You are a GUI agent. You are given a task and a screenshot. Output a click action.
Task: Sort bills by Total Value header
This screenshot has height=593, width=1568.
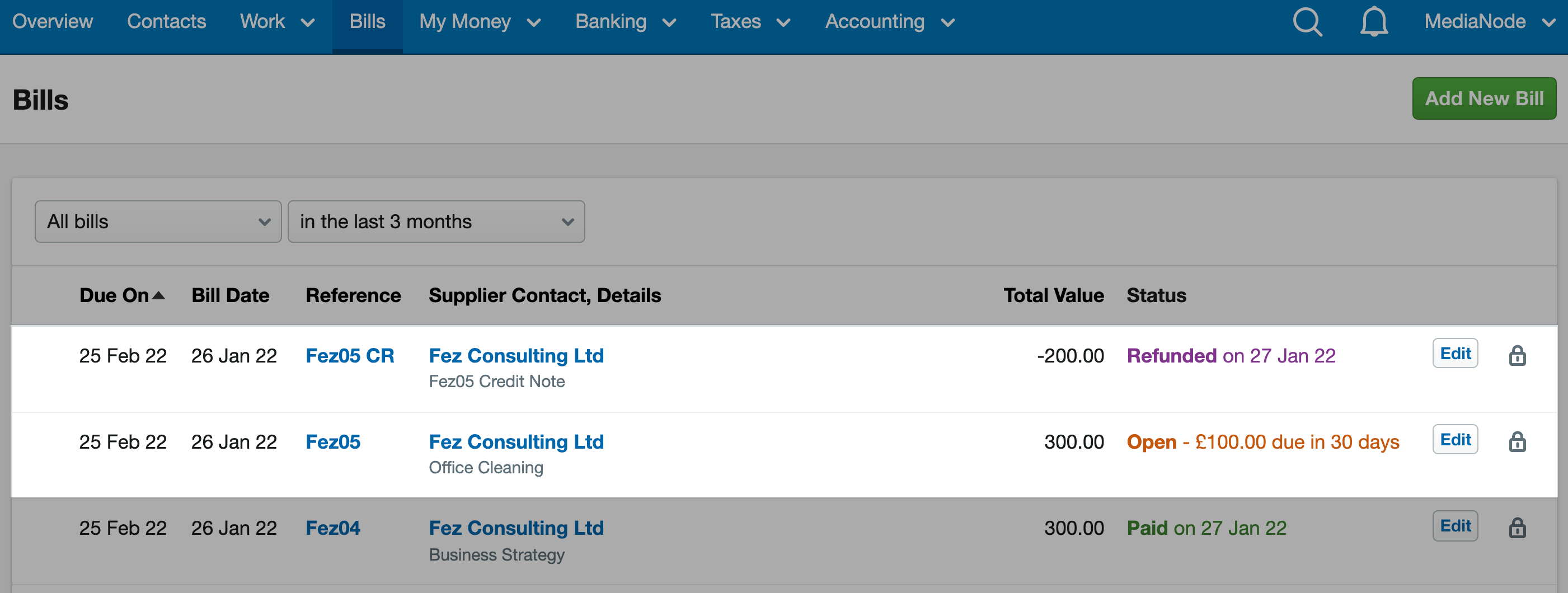pos(1053,295)
